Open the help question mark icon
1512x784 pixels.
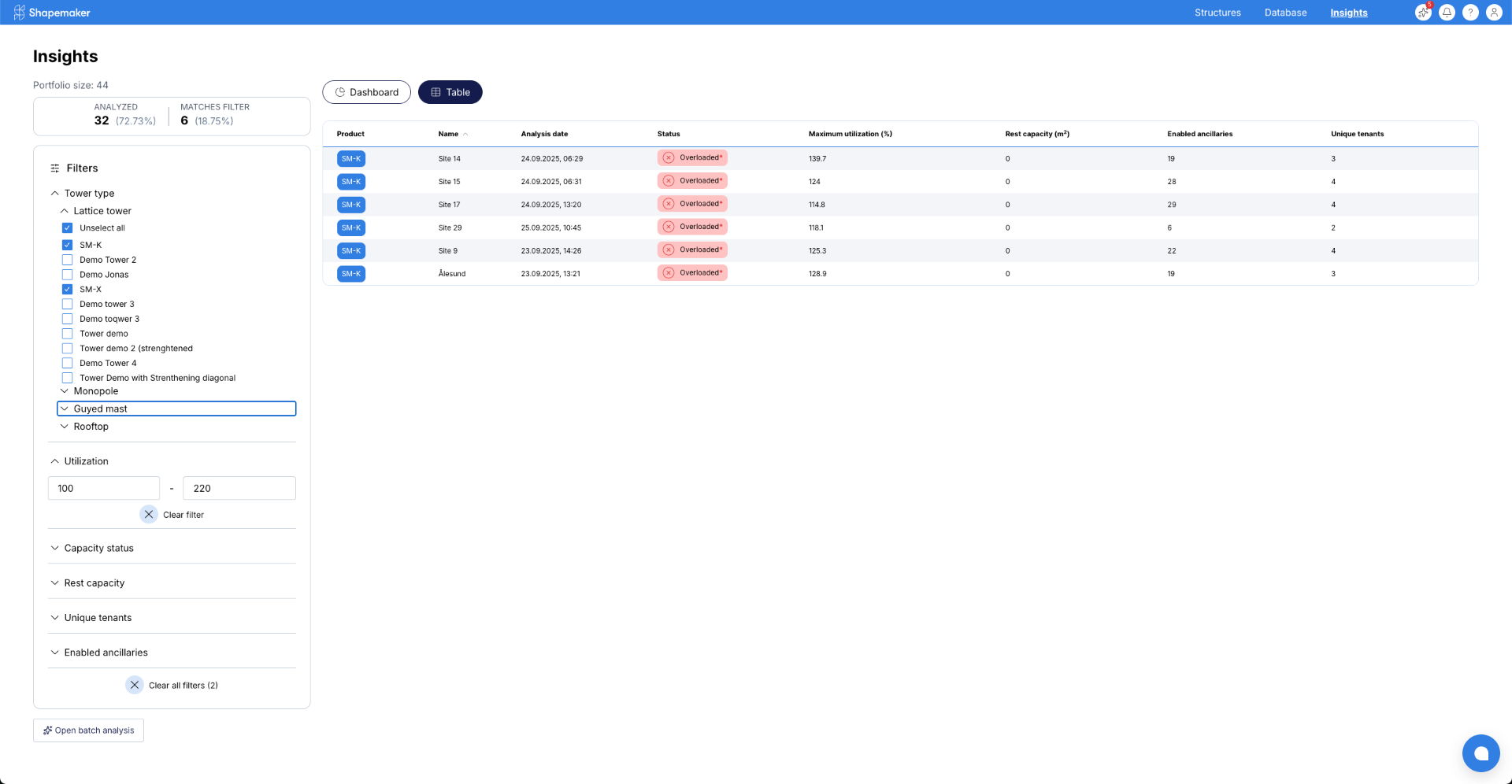(x=1470, y=13)
